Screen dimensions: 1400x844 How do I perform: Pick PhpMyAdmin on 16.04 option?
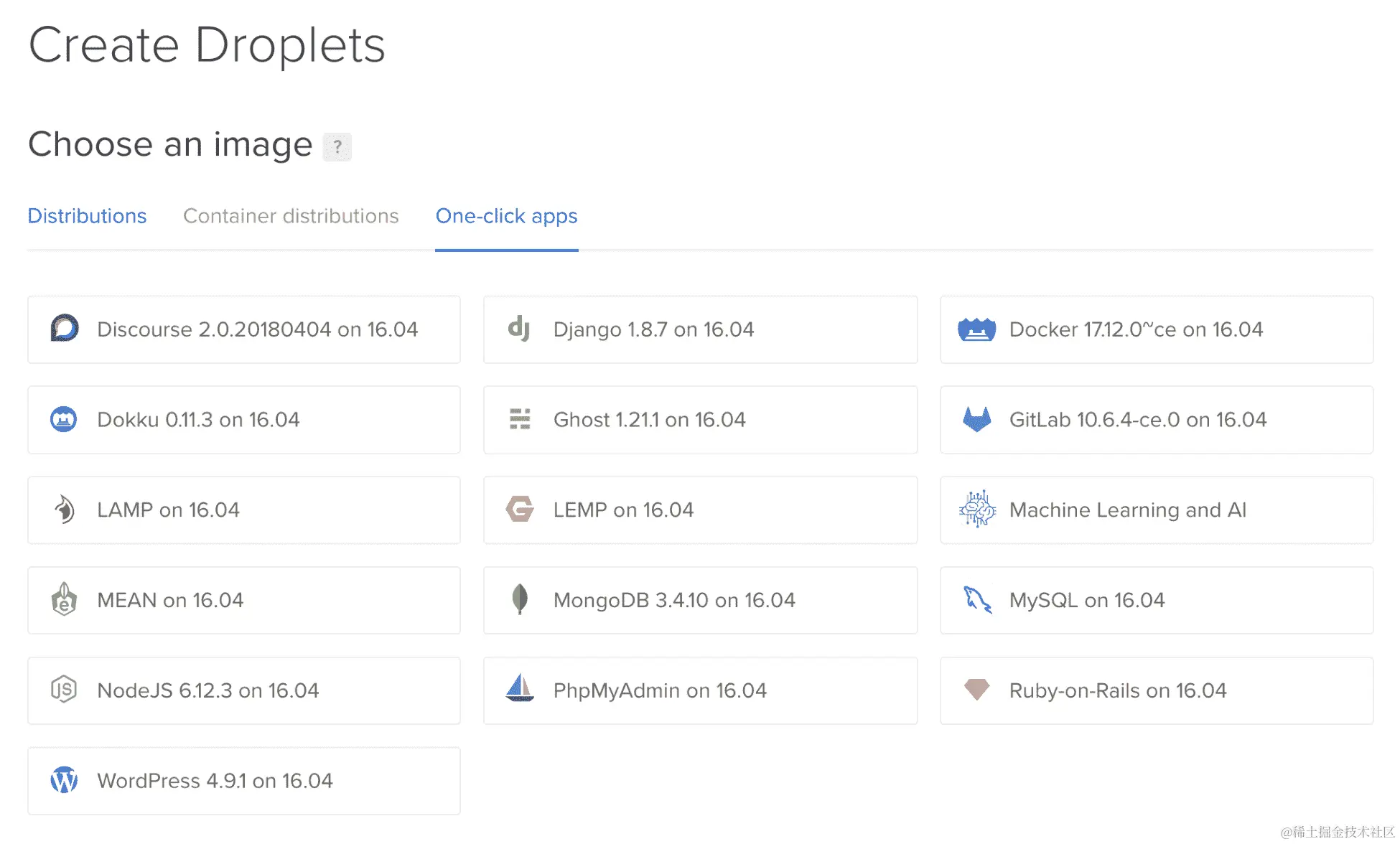coord(700,690)
